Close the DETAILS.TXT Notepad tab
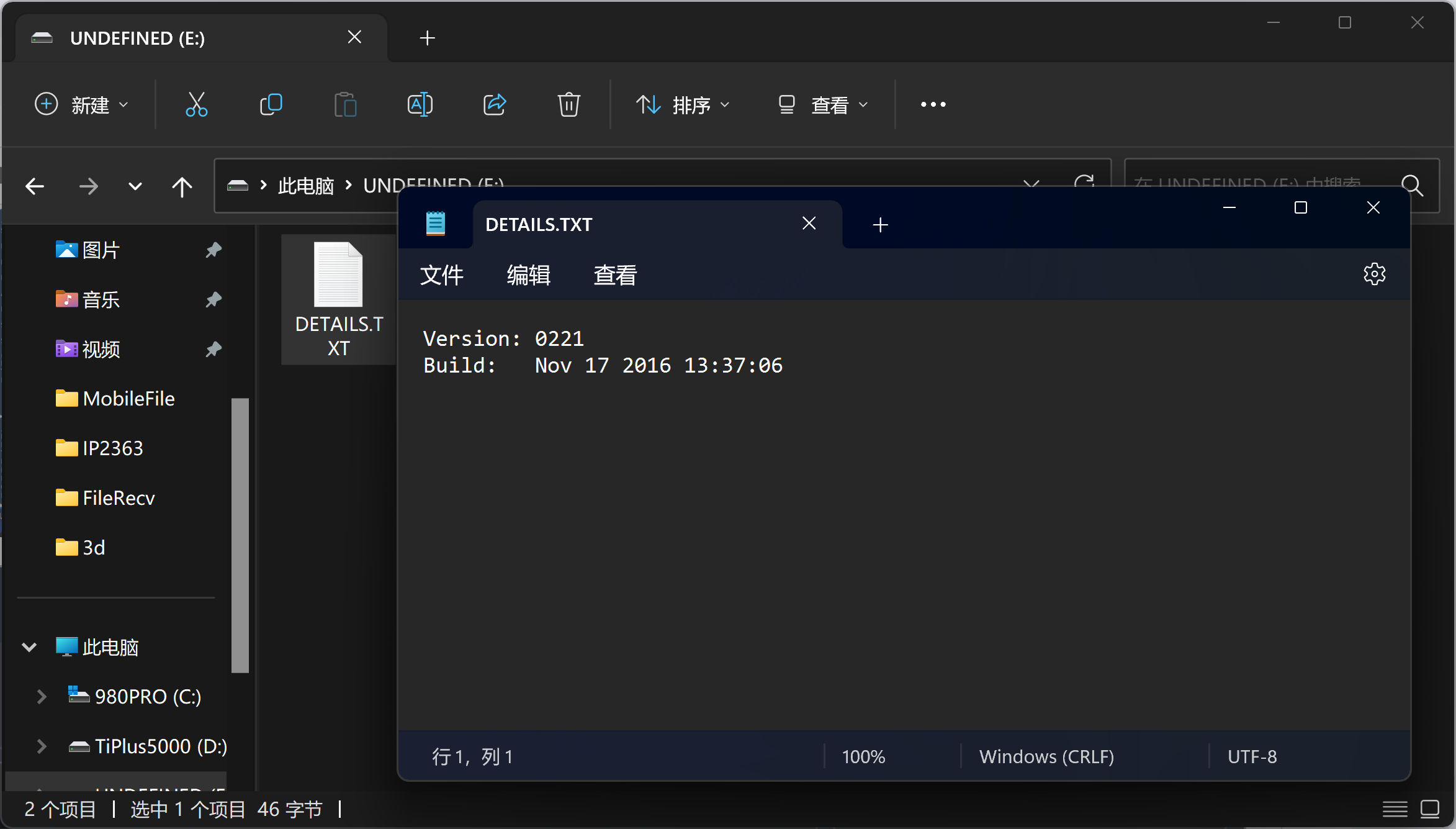1456x829 pixels. (809, 223)
